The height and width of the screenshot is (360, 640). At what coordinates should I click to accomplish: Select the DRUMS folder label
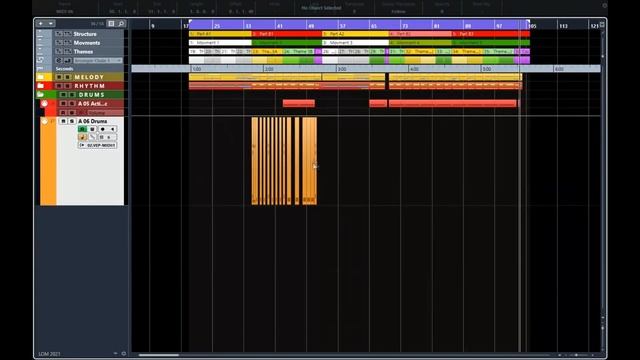pyautogui.click(x=92, y=95)
